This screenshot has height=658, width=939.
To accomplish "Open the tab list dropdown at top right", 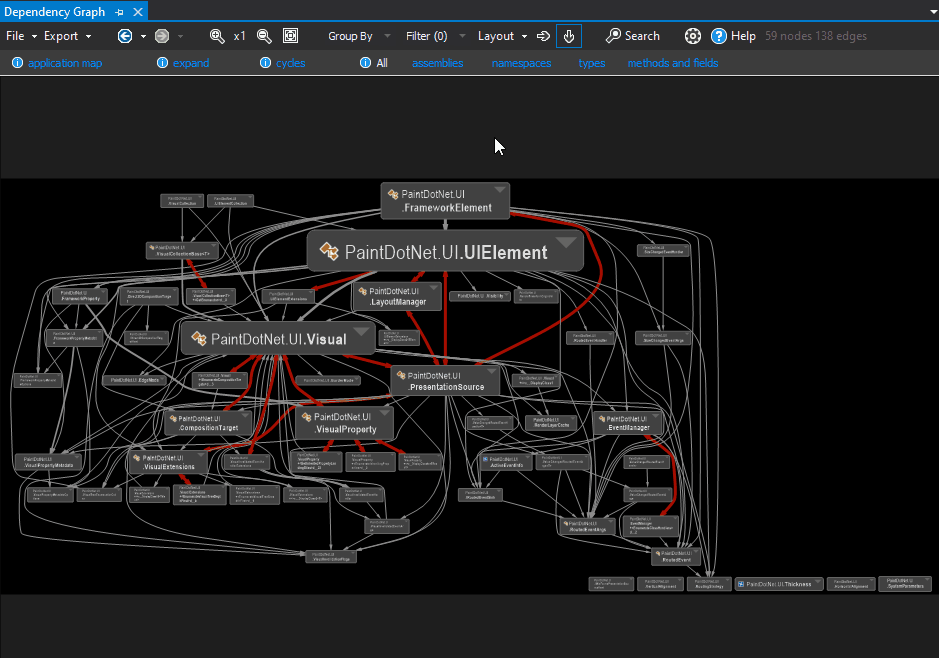I will point(934,12).
